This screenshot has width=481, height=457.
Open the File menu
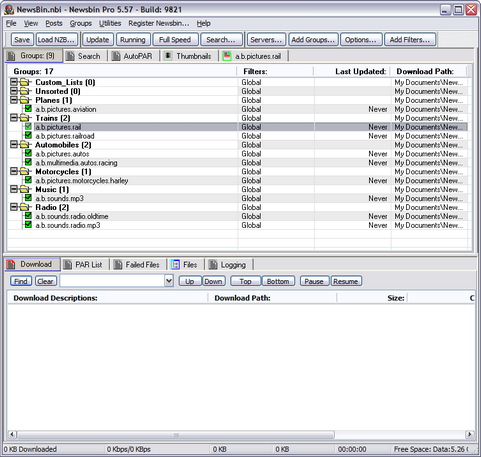[11, 23]
